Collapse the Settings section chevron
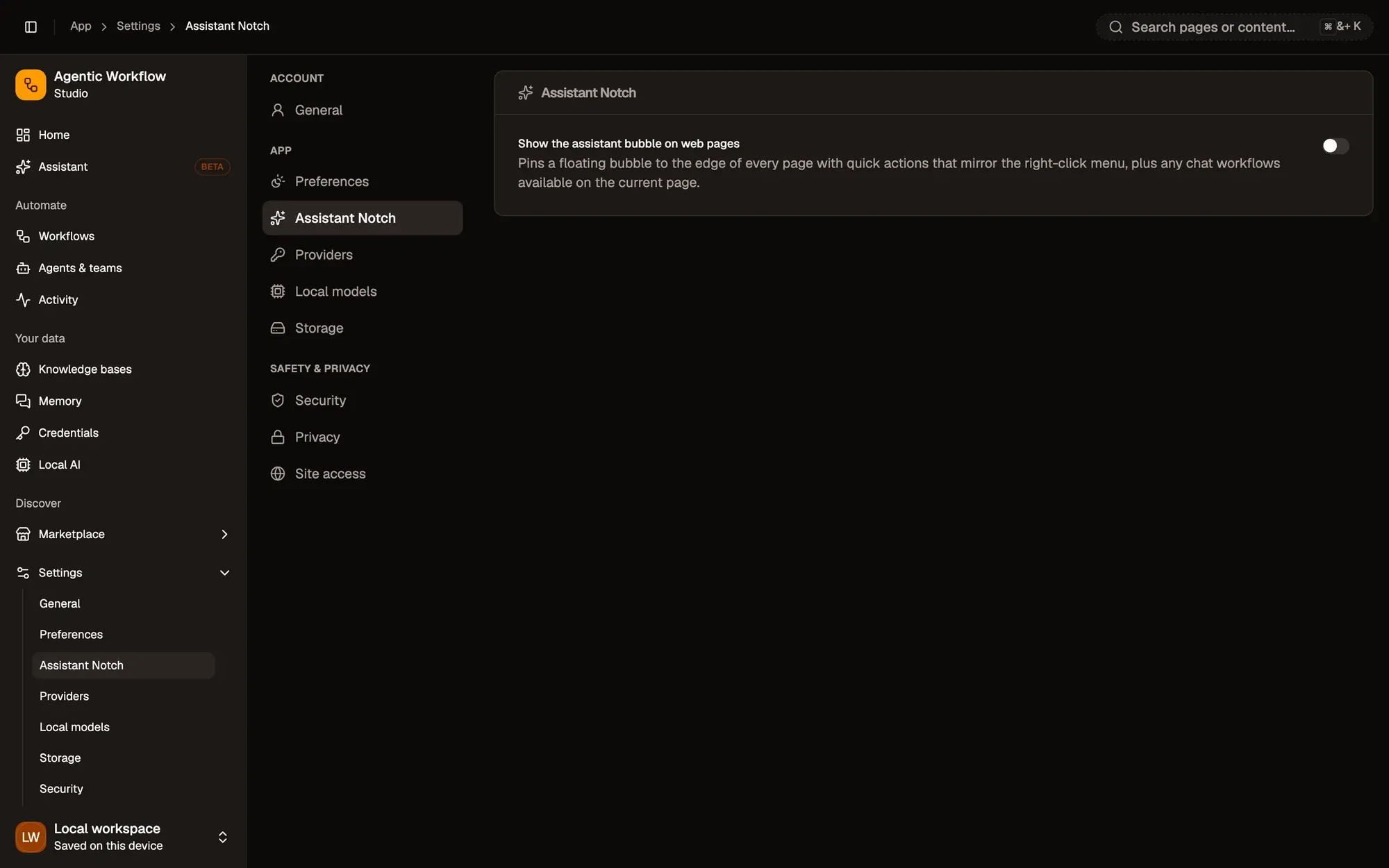 224,573
